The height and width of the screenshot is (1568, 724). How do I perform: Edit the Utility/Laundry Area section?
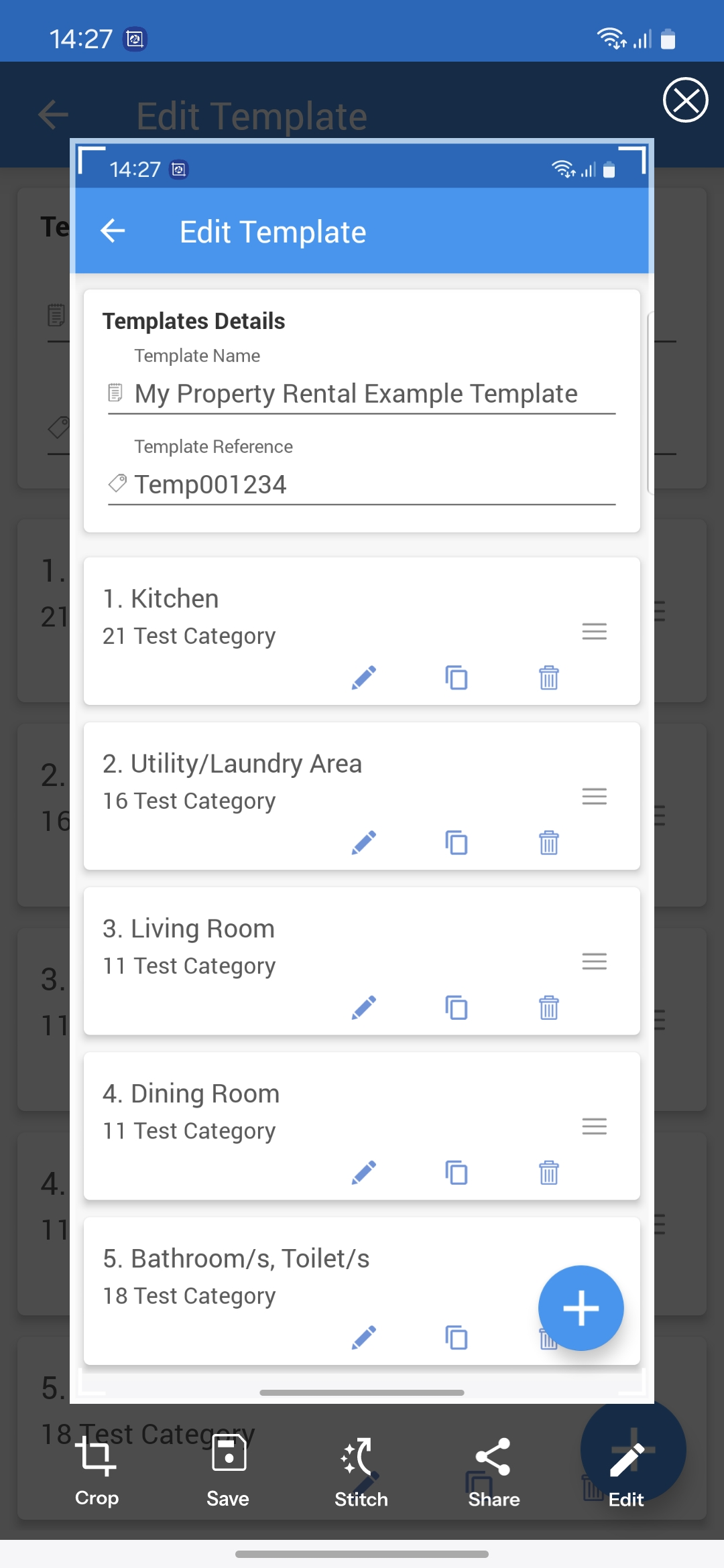pyautogui.click(x=363, y=842)
